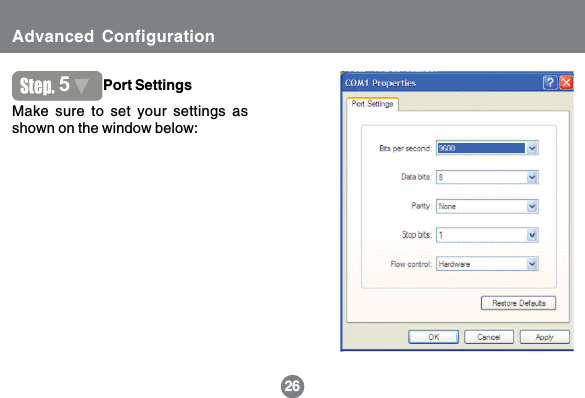This screenshot has height=398, width=585.
Task: Click the Apply button
Action: click(545, 337)
